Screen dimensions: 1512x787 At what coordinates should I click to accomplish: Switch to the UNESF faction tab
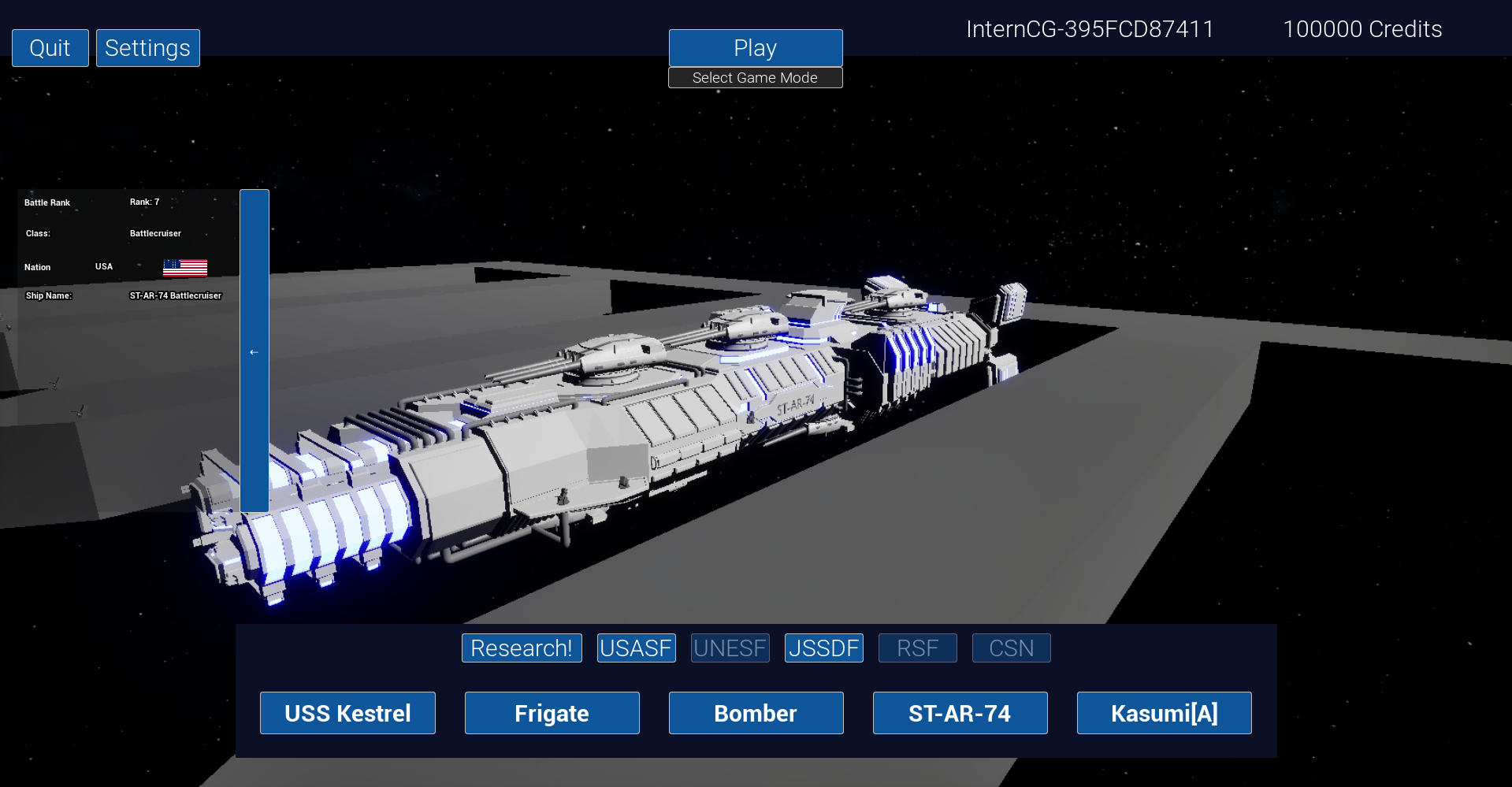click(730, 648)
